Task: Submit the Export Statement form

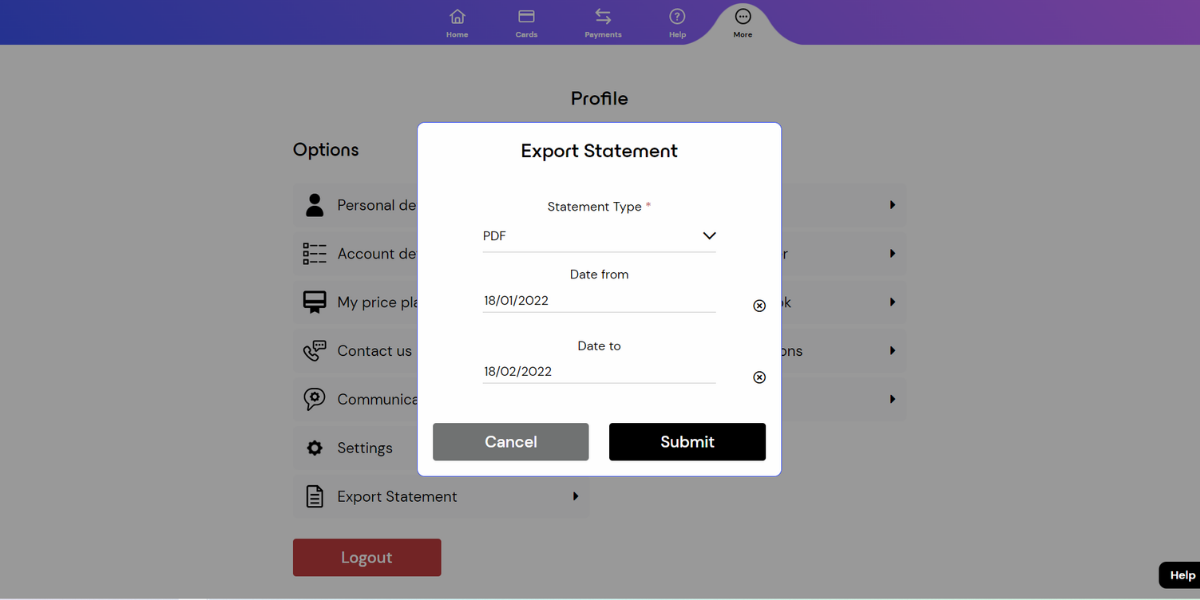Action: coord(687,442)
